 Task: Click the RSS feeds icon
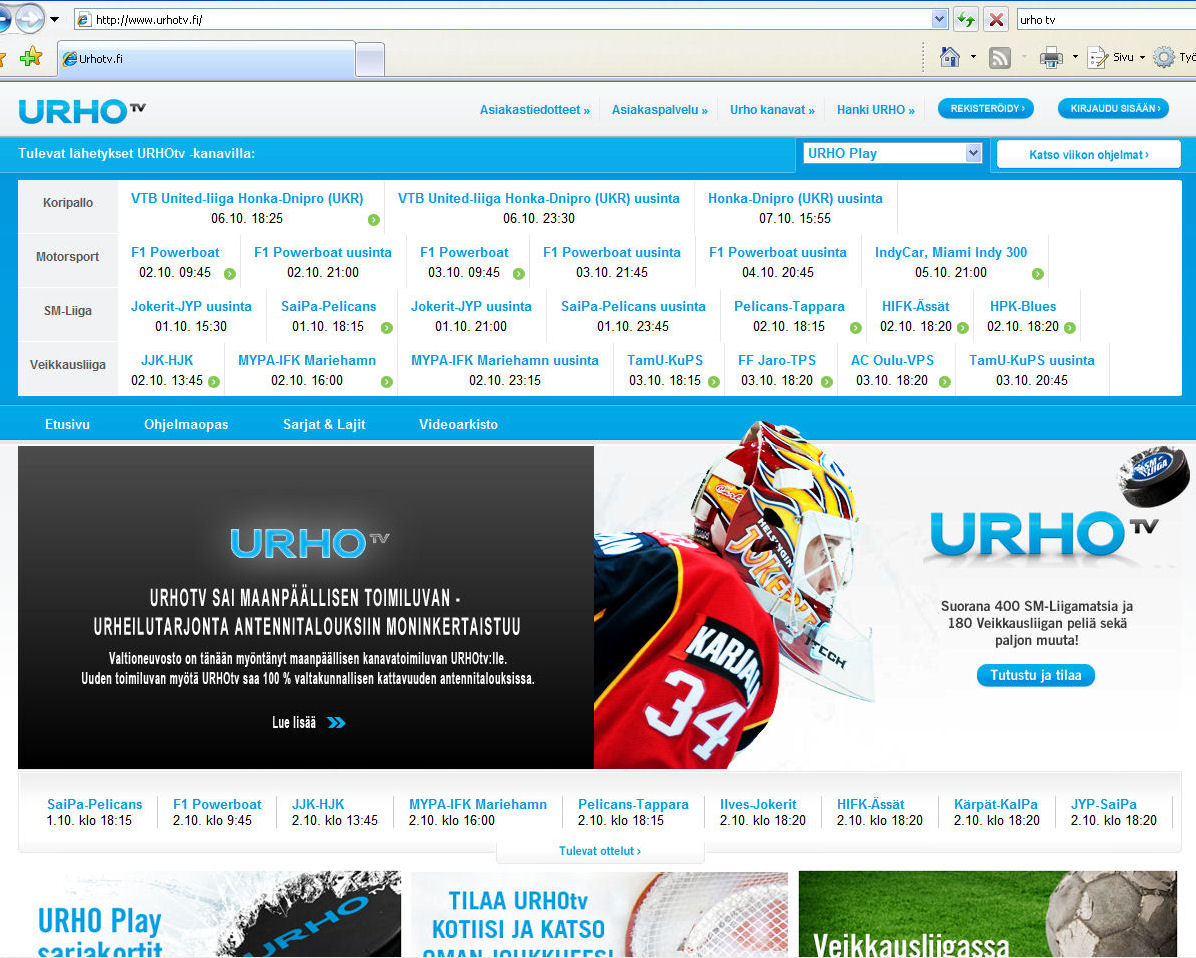pos(999,58)
